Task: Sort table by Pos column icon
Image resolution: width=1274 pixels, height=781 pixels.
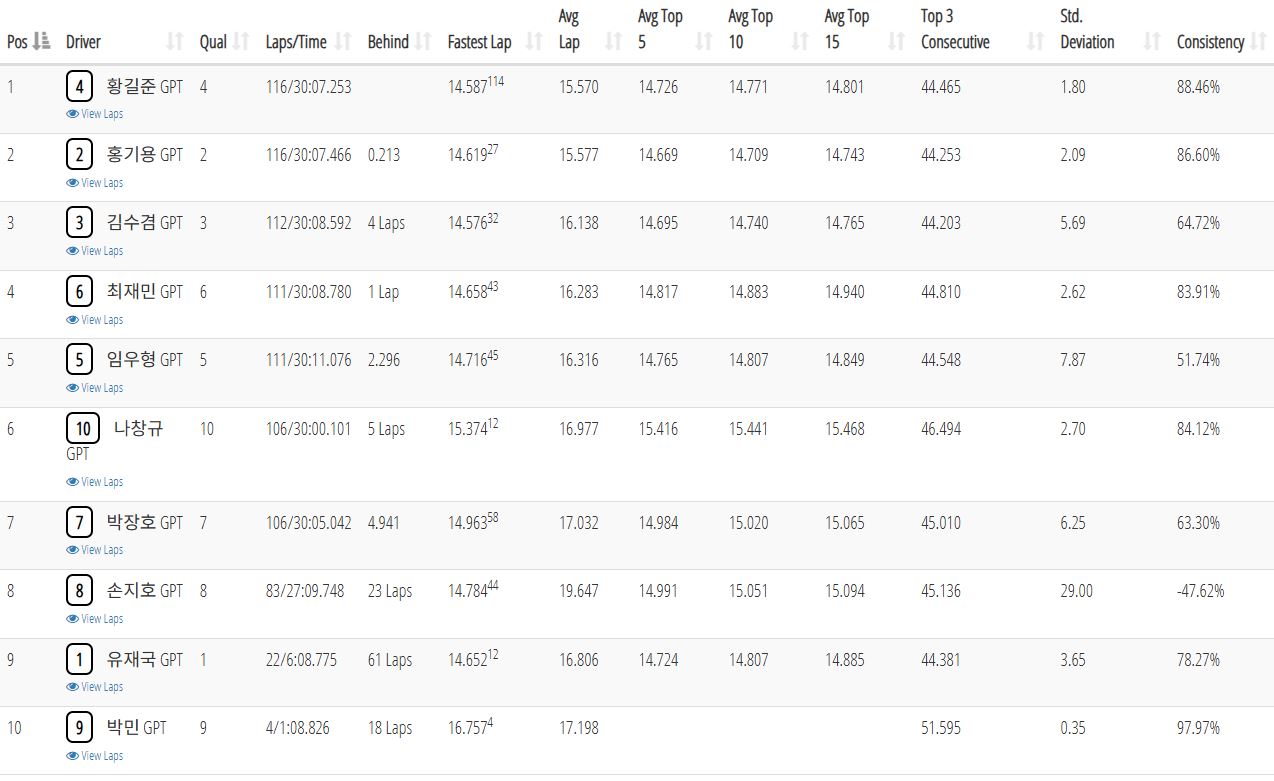Action: pyautogui.click(x=42, y=41)
